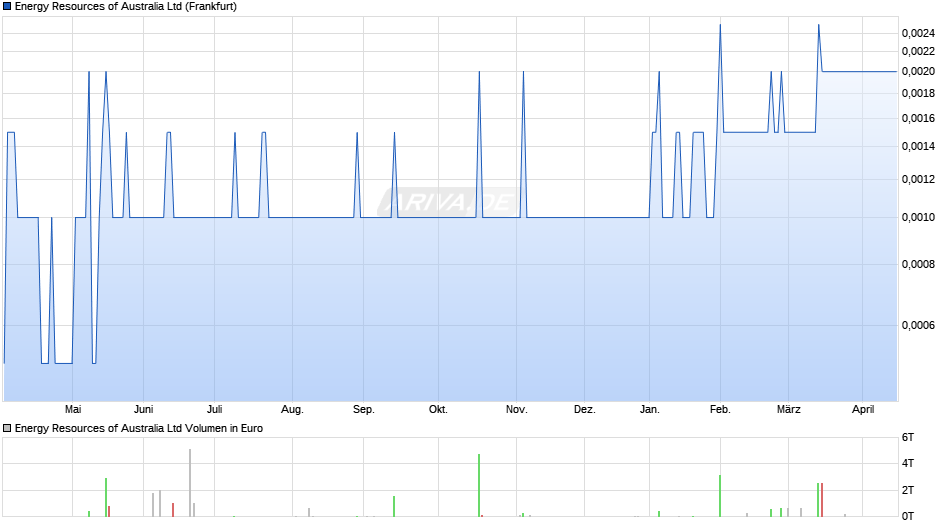
Task: Click the 'Nov.' month label
Action: click(516, 409)
